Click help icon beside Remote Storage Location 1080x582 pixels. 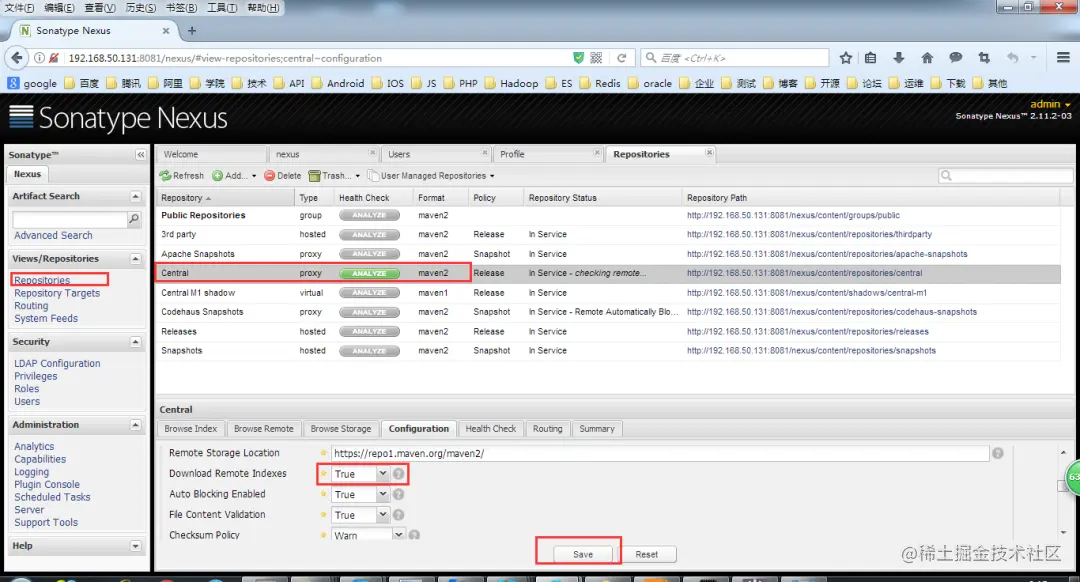997,453
